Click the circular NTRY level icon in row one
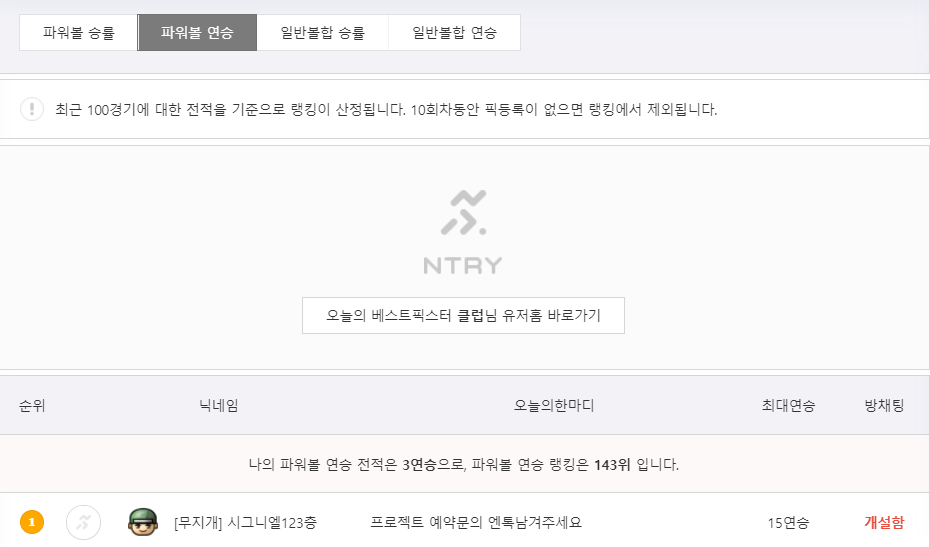The image size is (930, 547). (83, 522)
